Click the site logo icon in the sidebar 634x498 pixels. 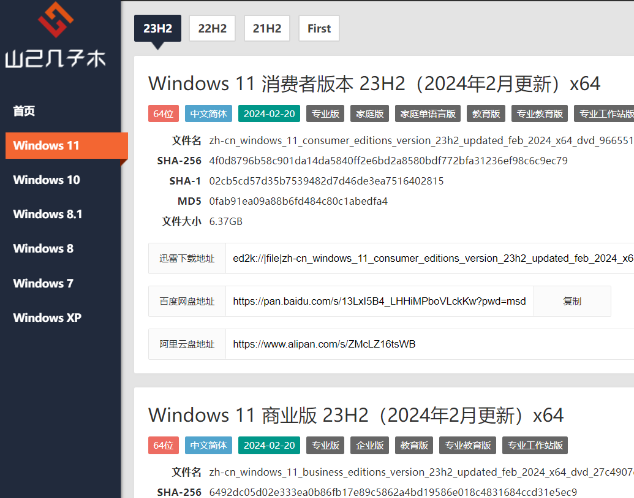pos(55,19)
